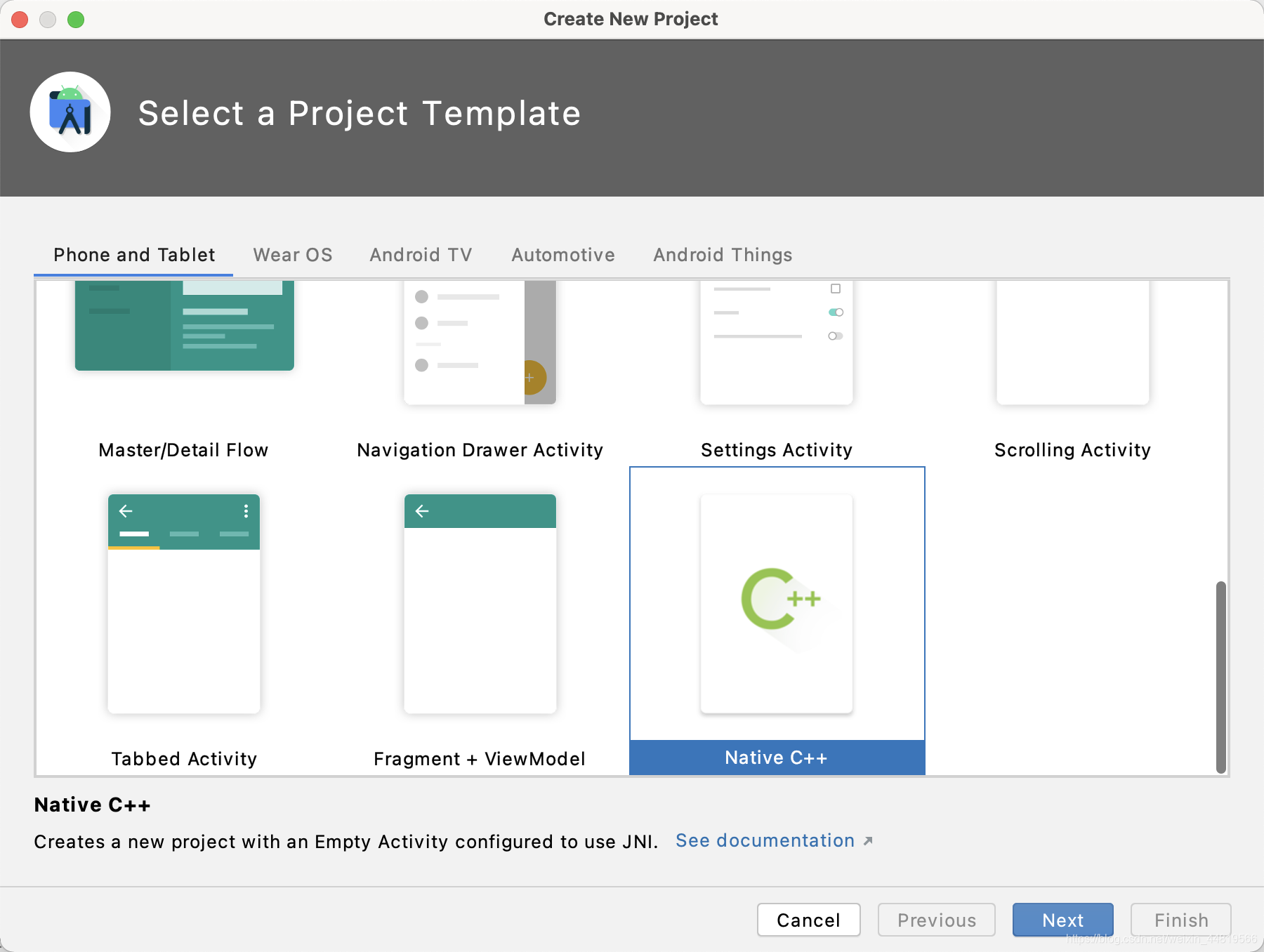Click the Tabbed Activity label
1264x952 pixels.
184,759
